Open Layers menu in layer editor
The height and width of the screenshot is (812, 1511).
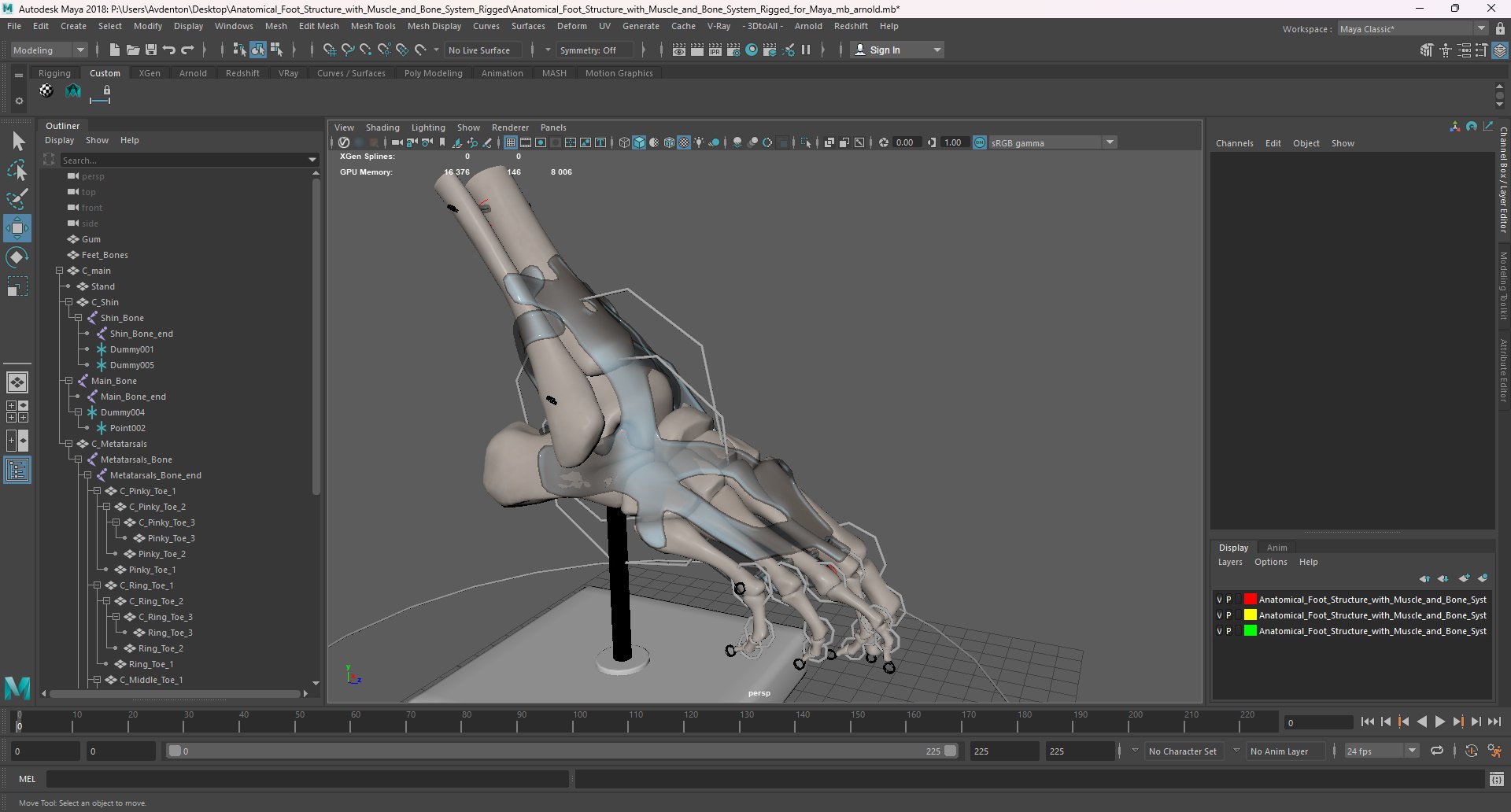[x=1230, y=562]
